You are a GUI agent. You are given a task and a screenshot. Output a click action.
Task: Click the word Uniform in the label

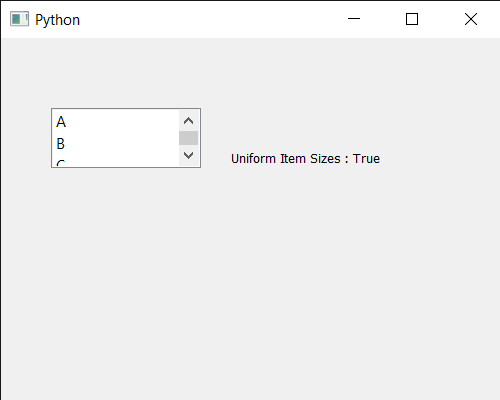(x=253, y=159)
